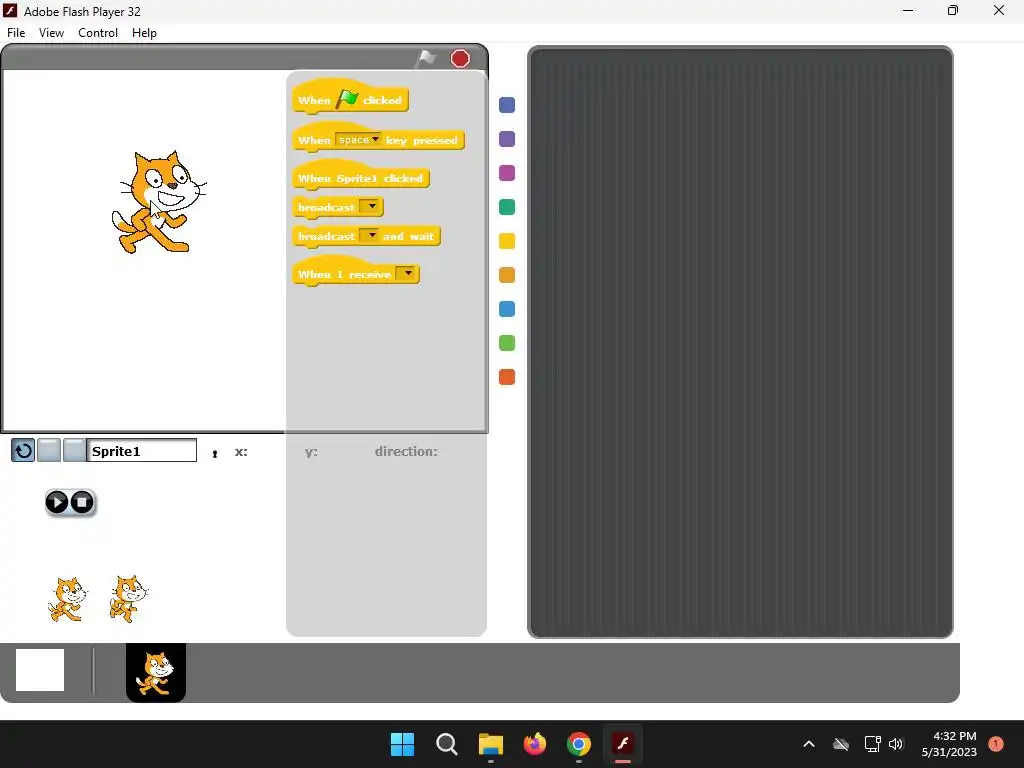Select the Sprite1 cat thumbnail in sprite bar
This screenshot has width=1024, height=768.
156,673
